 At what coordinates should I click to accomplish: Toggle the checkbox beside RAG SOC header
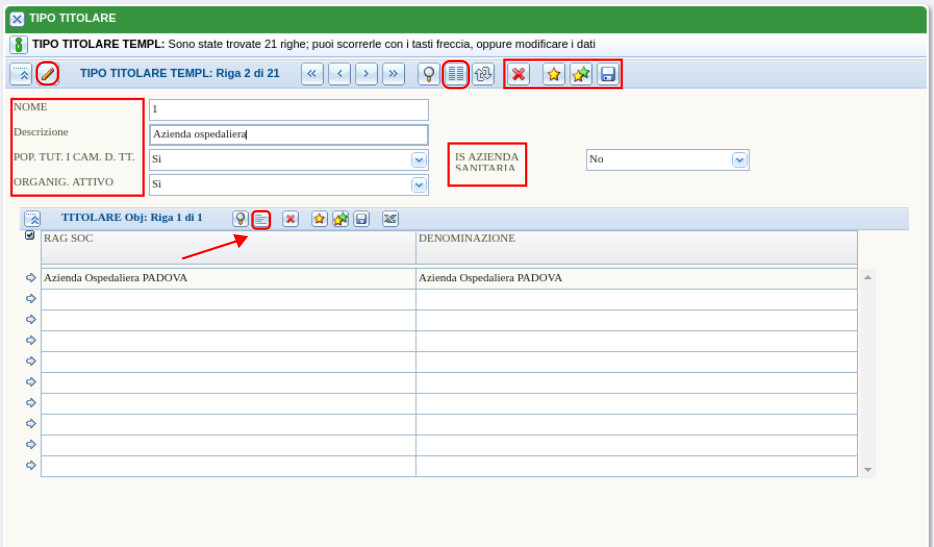click(x=30, y=236)
